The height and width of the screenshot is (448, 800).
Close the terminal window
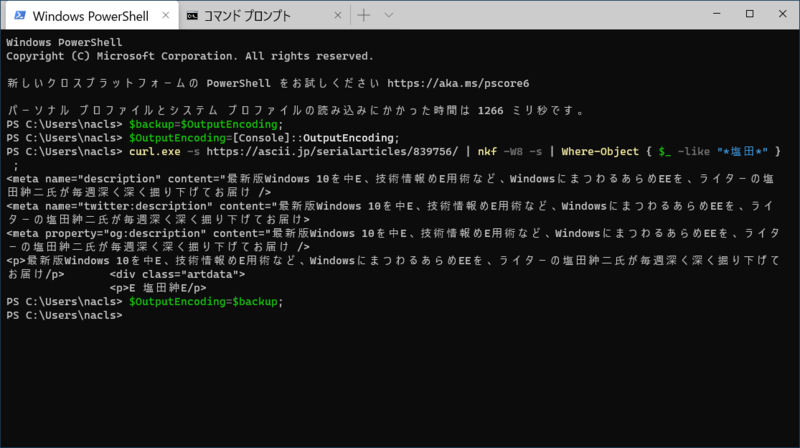783,14
